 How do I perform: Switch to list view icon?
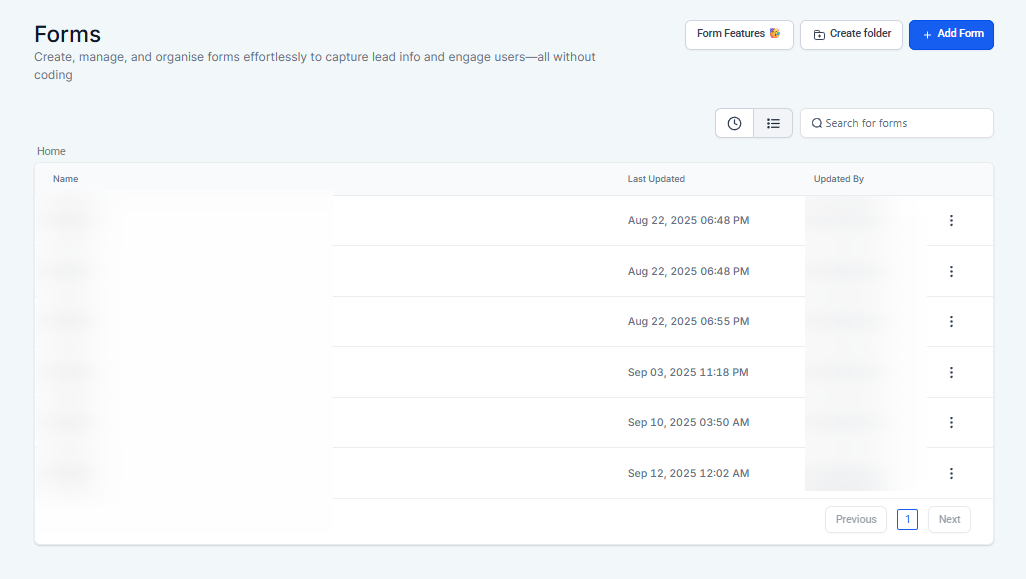(x=773, y=123)
